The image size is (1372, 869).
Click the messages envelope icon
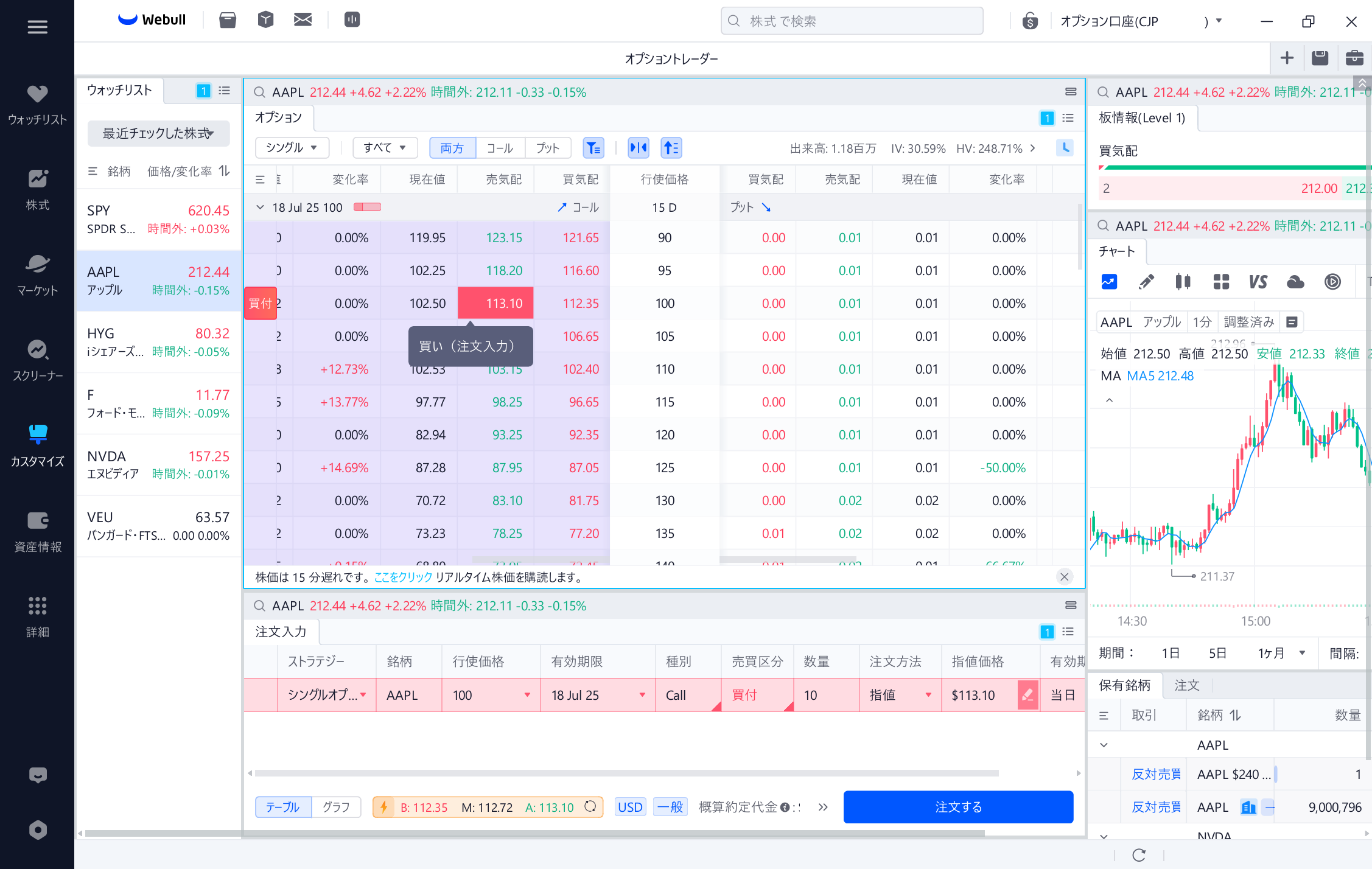coord(303,20)
